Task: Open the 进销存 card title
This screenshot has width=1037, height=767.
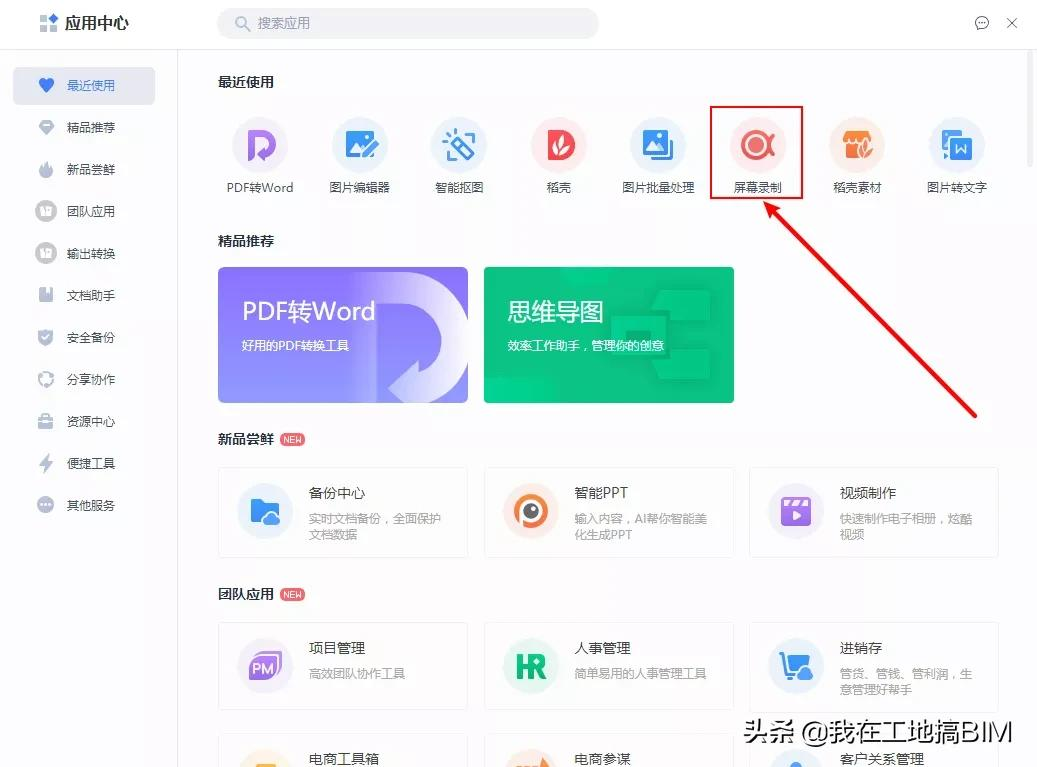Action: [860, 648]
